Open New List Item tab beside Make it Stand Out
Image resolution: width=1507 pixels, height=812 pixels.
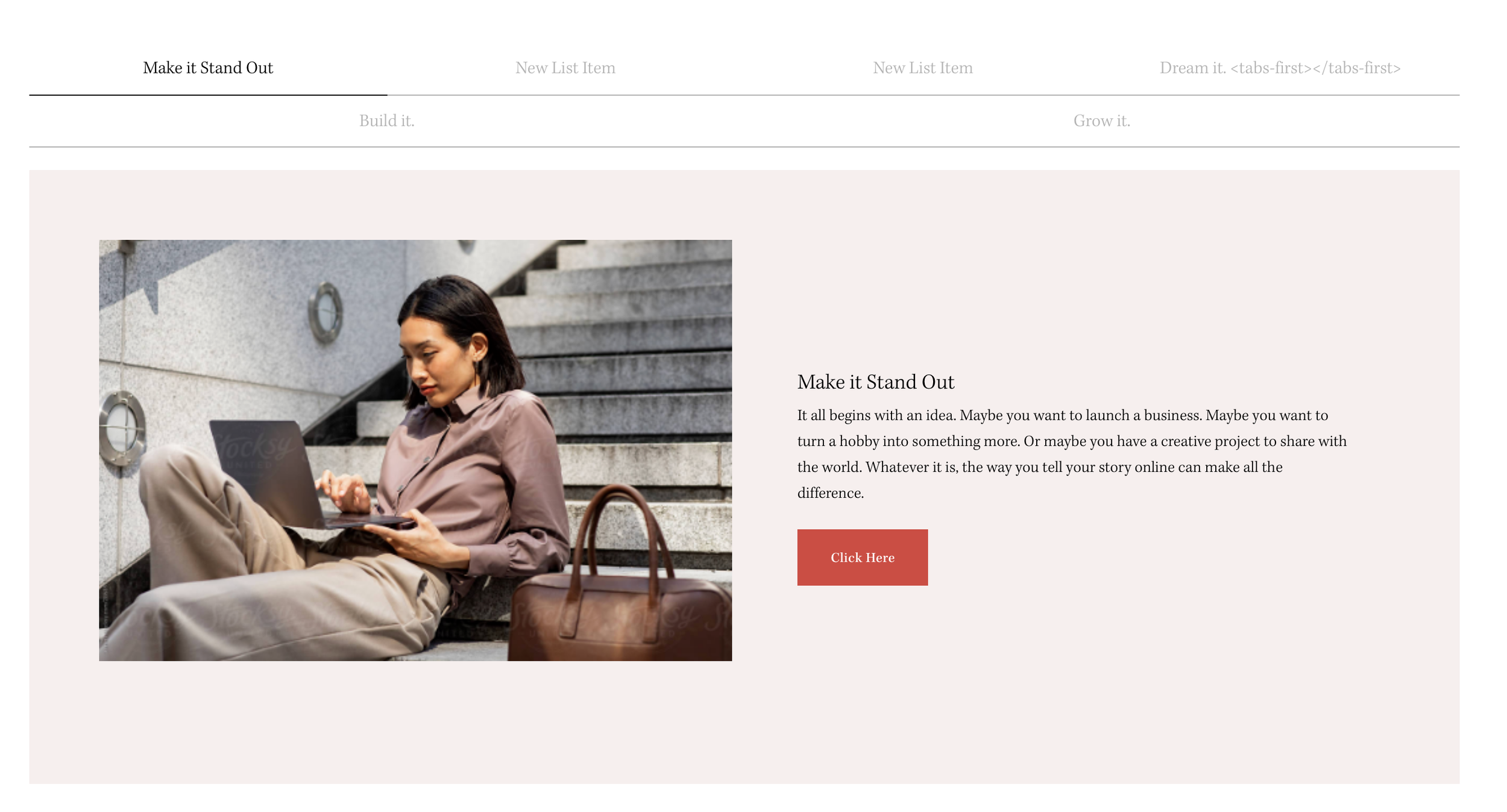click(x=565, y=68)
